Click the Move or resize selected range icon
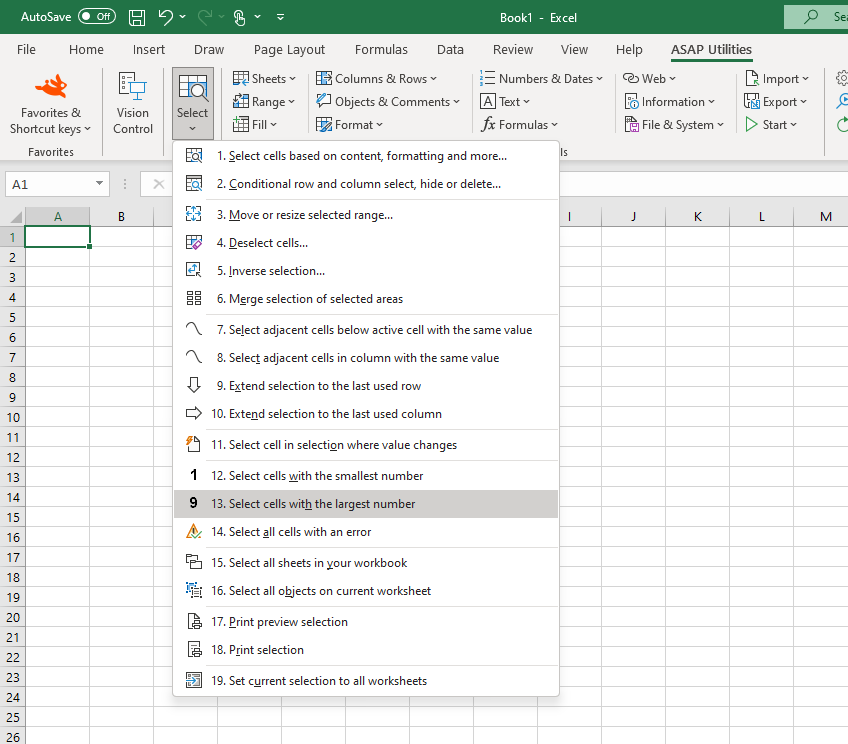Screen dimensions: 848x744 tap(194, 215)
